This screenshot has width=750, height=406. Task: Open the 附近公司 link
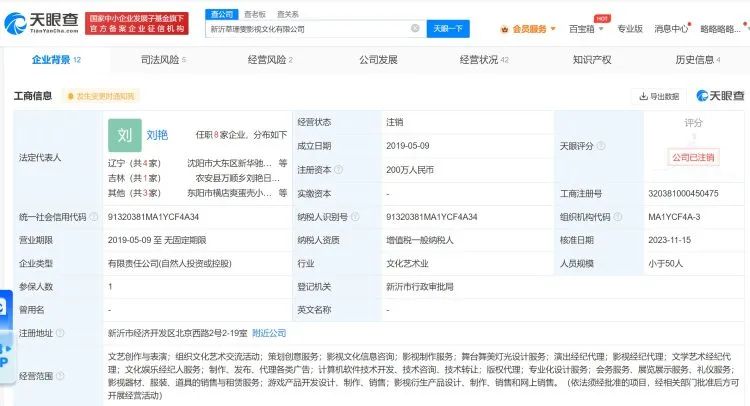coord(268,333)
